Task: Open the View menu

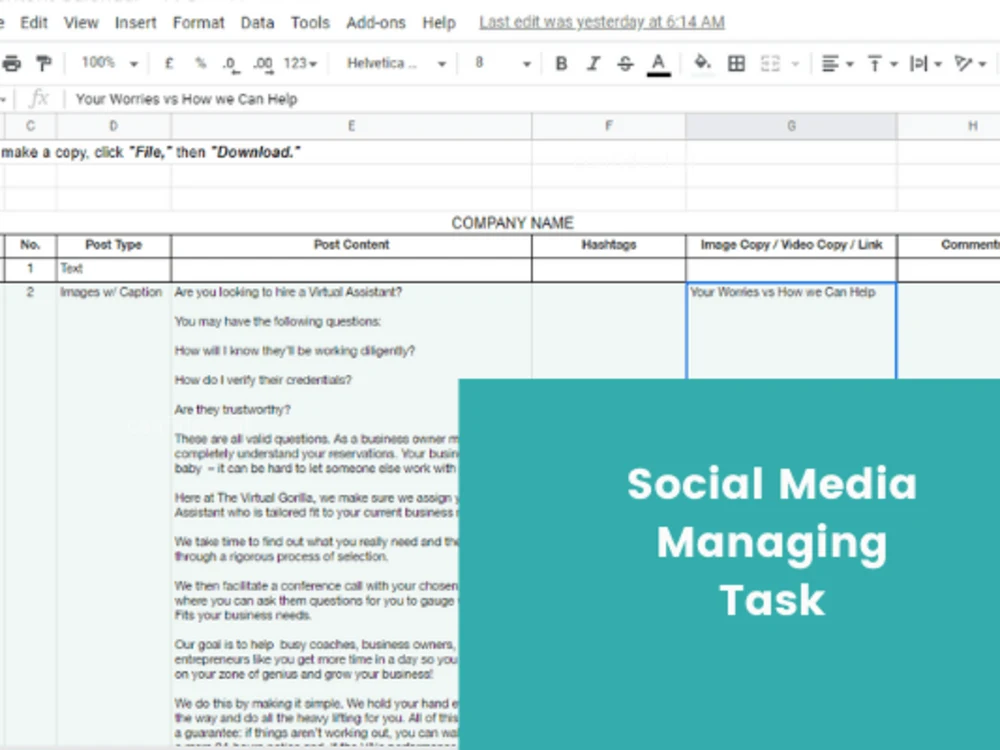Action: tap(81, 23)
